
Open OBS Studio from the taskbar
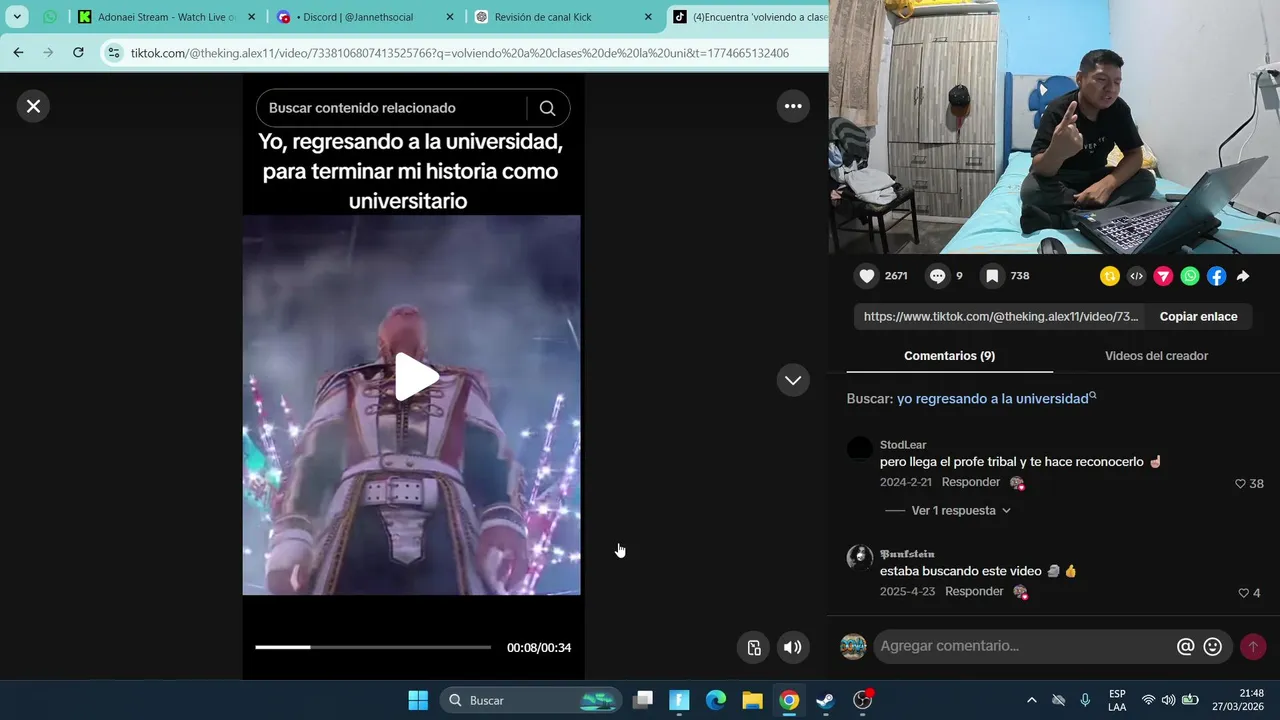(x=862, y=701)
